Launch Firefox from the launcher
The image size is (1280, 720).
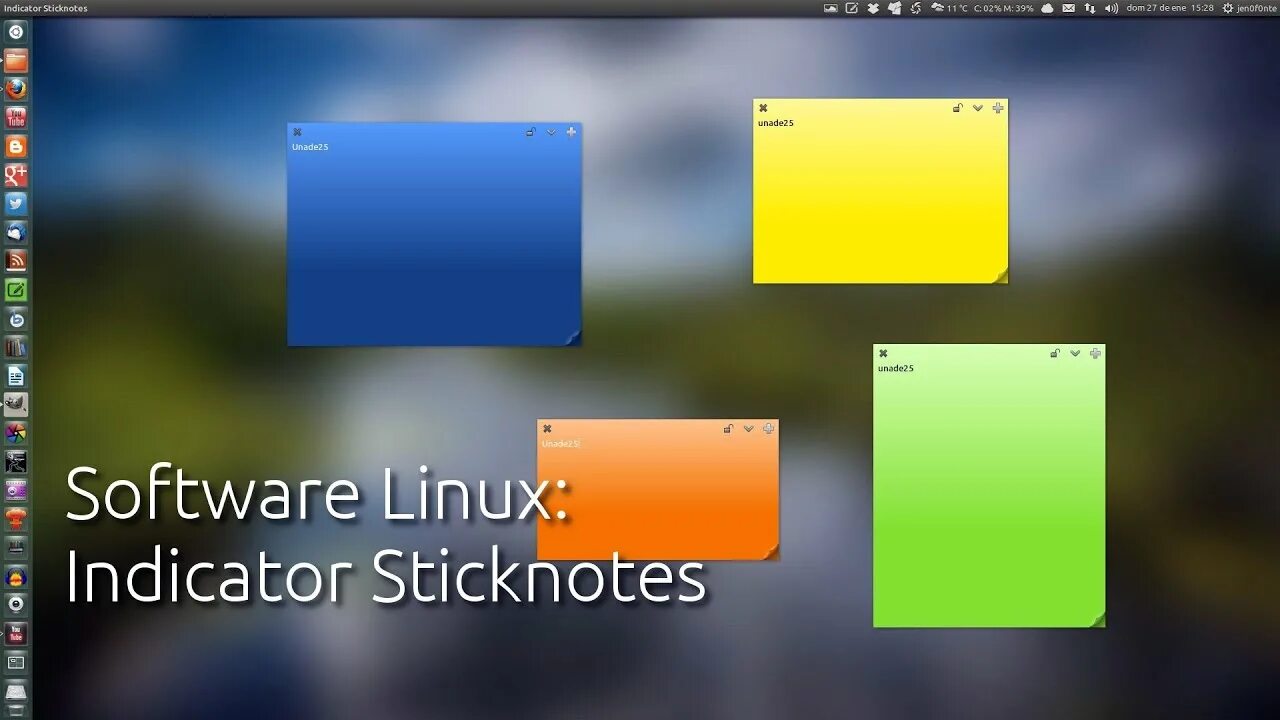click(x=15, y=89)
